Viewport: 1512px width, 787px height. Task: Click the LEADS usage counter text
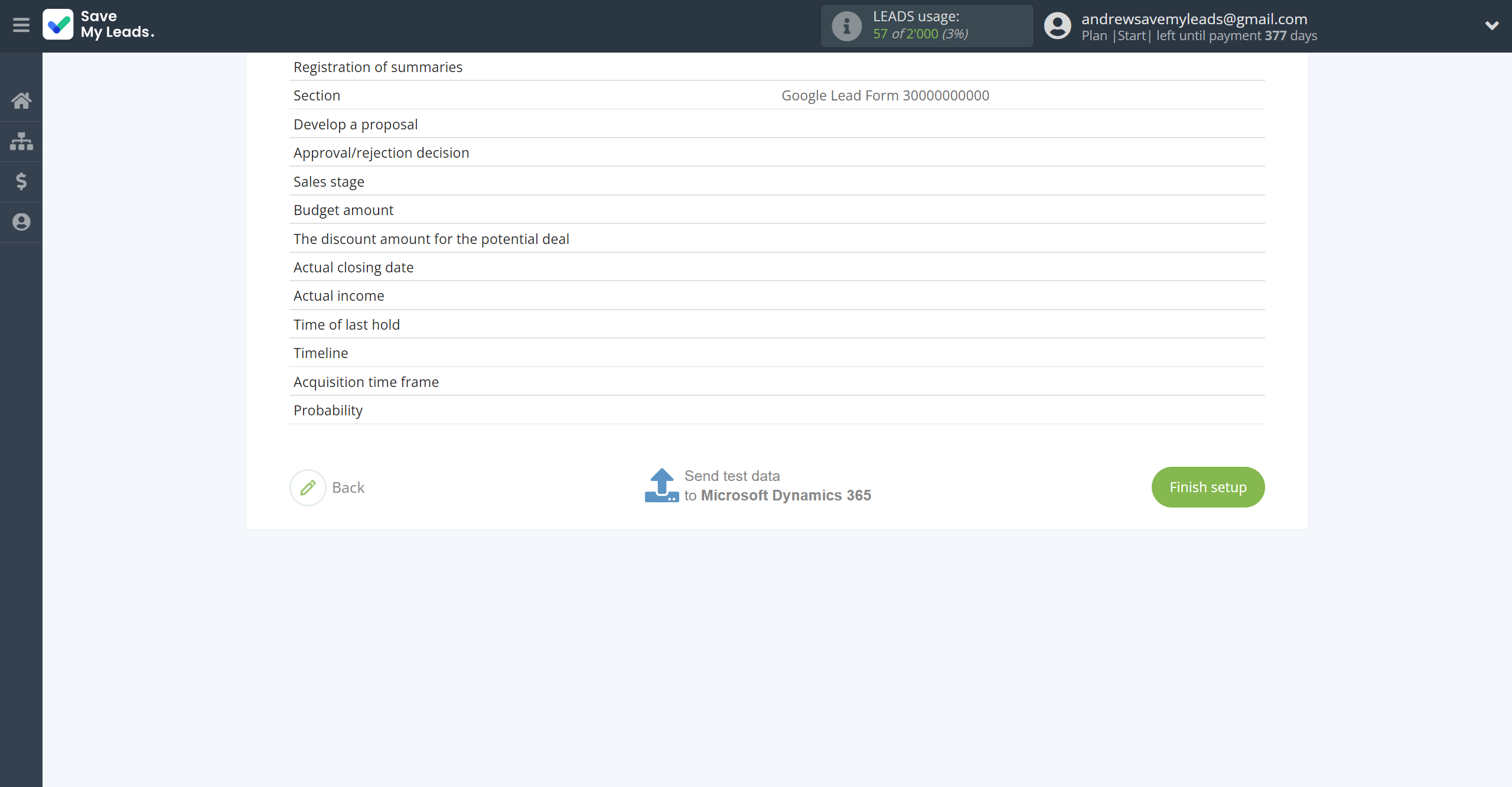click(920, 34)
